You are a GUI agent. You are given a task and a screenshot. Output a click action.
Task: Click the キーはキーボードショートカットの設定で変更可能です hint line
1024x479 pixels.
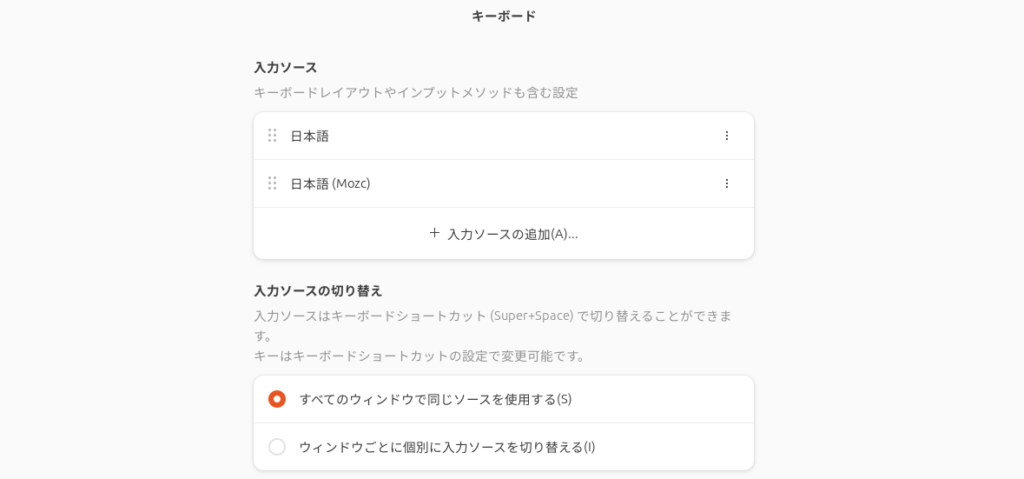pos(419,356)
